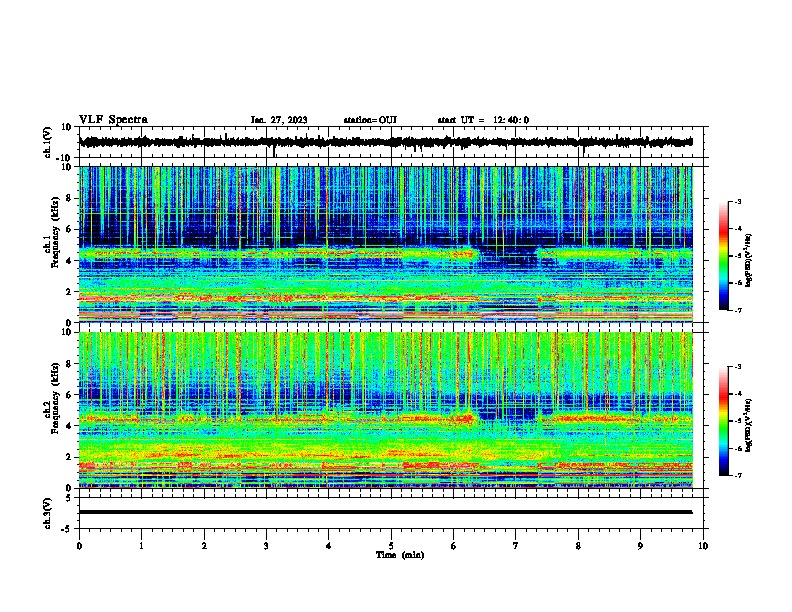The height and width of the screenshot is (612, 792).
Task: Click the "-3" label on ch.1 color bar
Action: [x=738, y=201]
